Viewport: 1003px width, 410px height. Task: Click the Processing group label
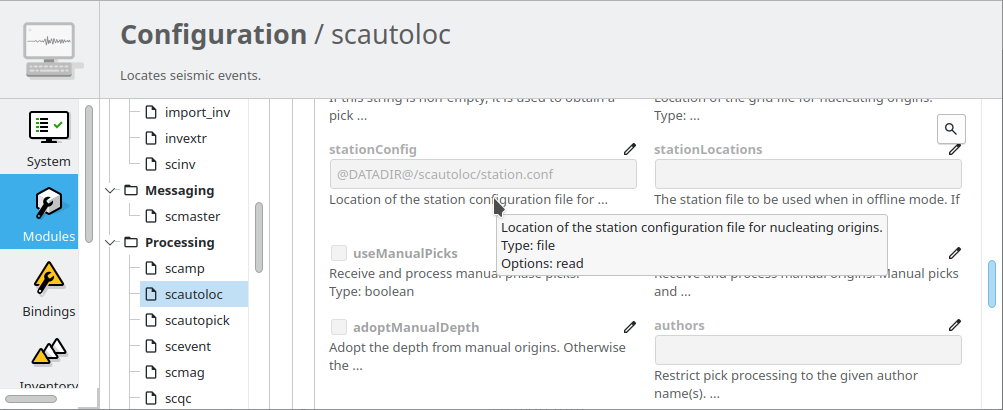pos(180,242)
